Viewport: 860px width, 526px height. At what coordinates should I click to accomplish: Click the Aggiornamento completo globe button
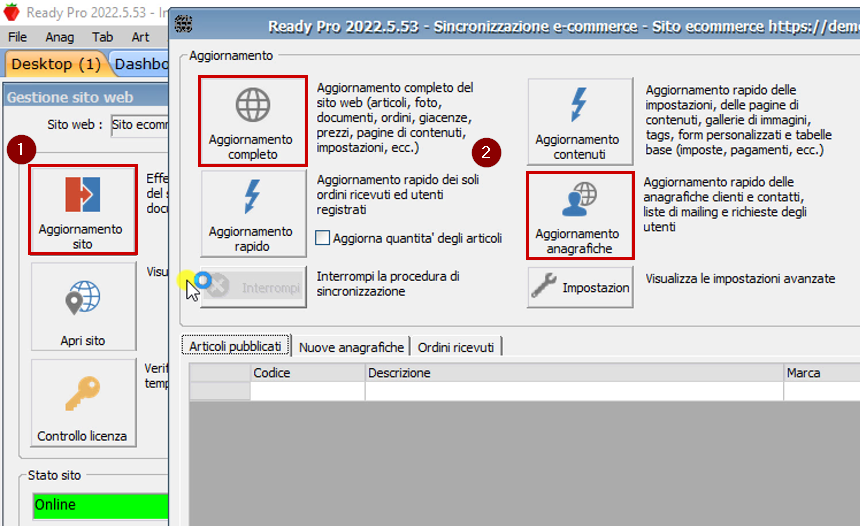point(252,121)
